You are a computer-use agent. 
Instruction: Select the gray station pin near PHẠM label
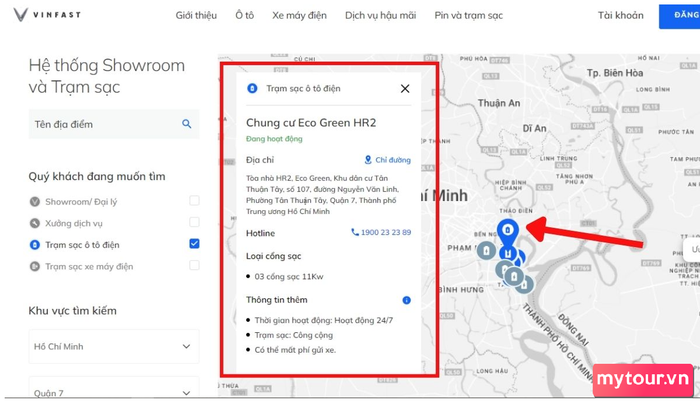point(486,251)
